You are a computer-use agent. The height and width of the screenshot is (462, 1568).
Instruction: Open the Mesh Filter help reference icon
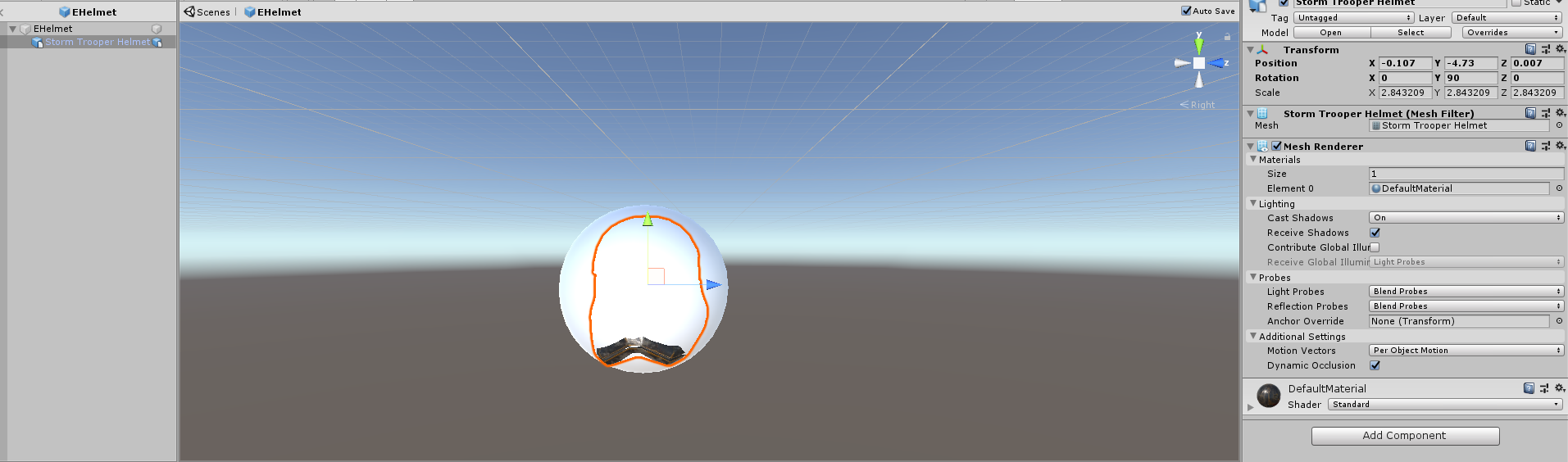point(1530,113)
